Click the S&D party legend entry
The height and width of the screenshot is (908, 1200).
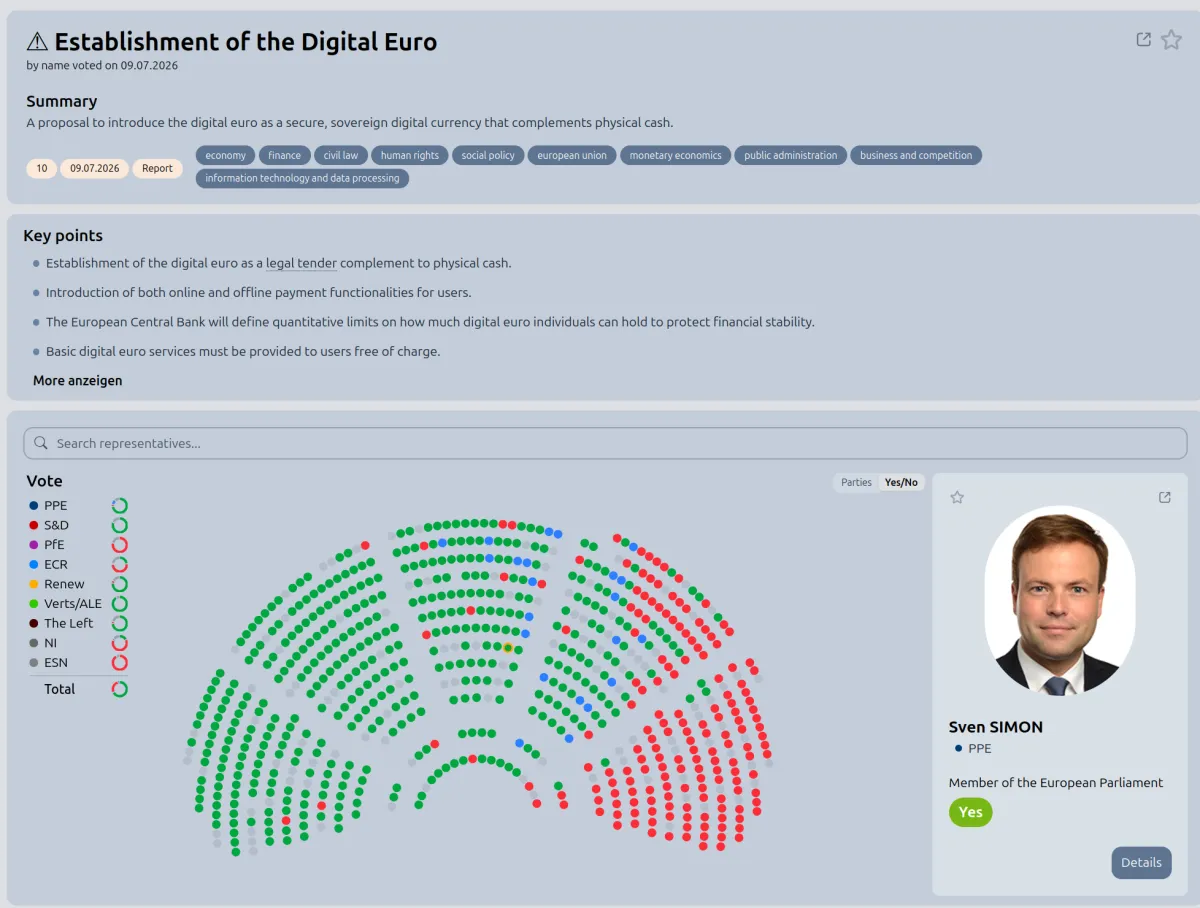(56, 525)
